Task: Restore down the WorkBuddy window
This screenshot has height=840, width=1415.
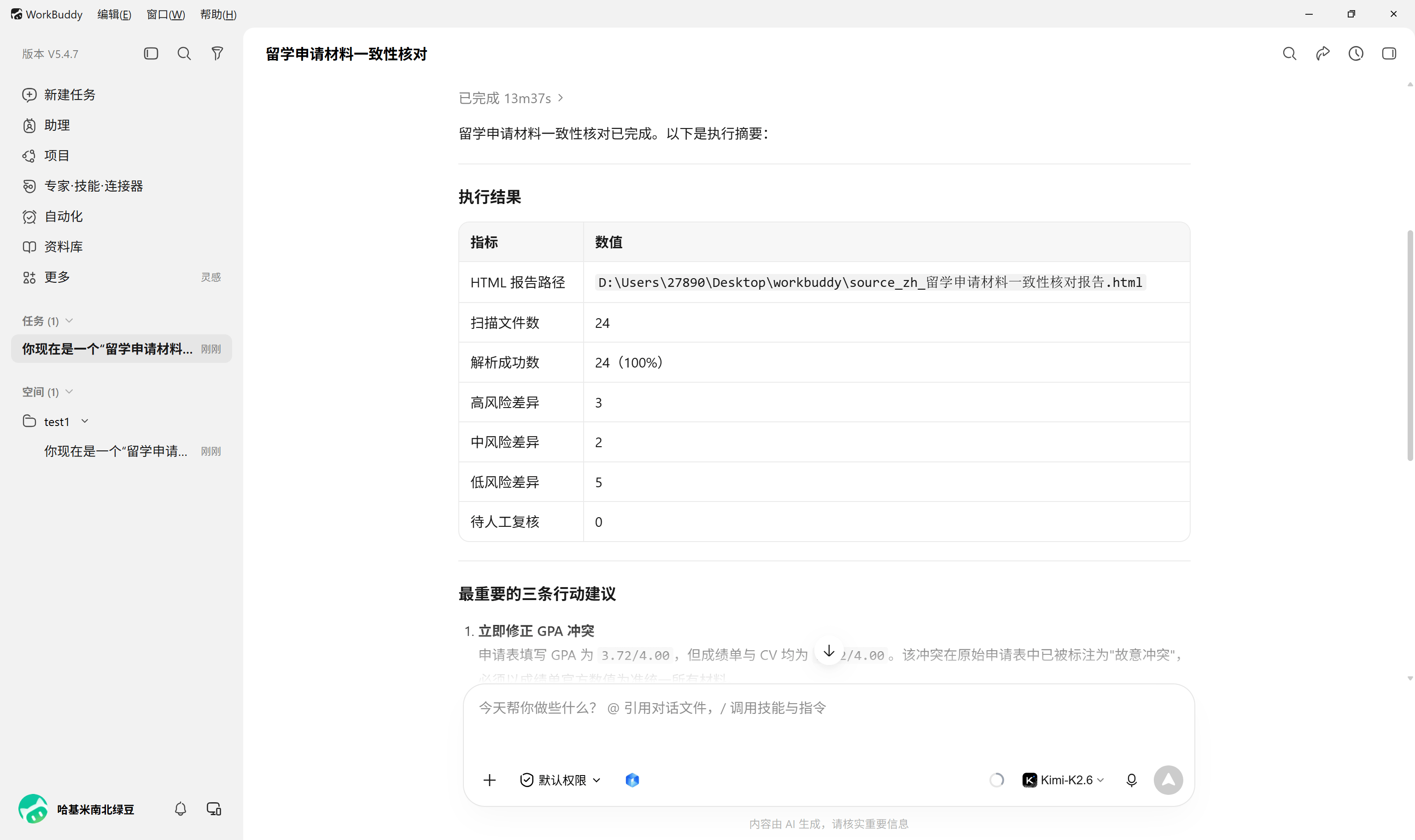Action: [x=1351, y=14]
